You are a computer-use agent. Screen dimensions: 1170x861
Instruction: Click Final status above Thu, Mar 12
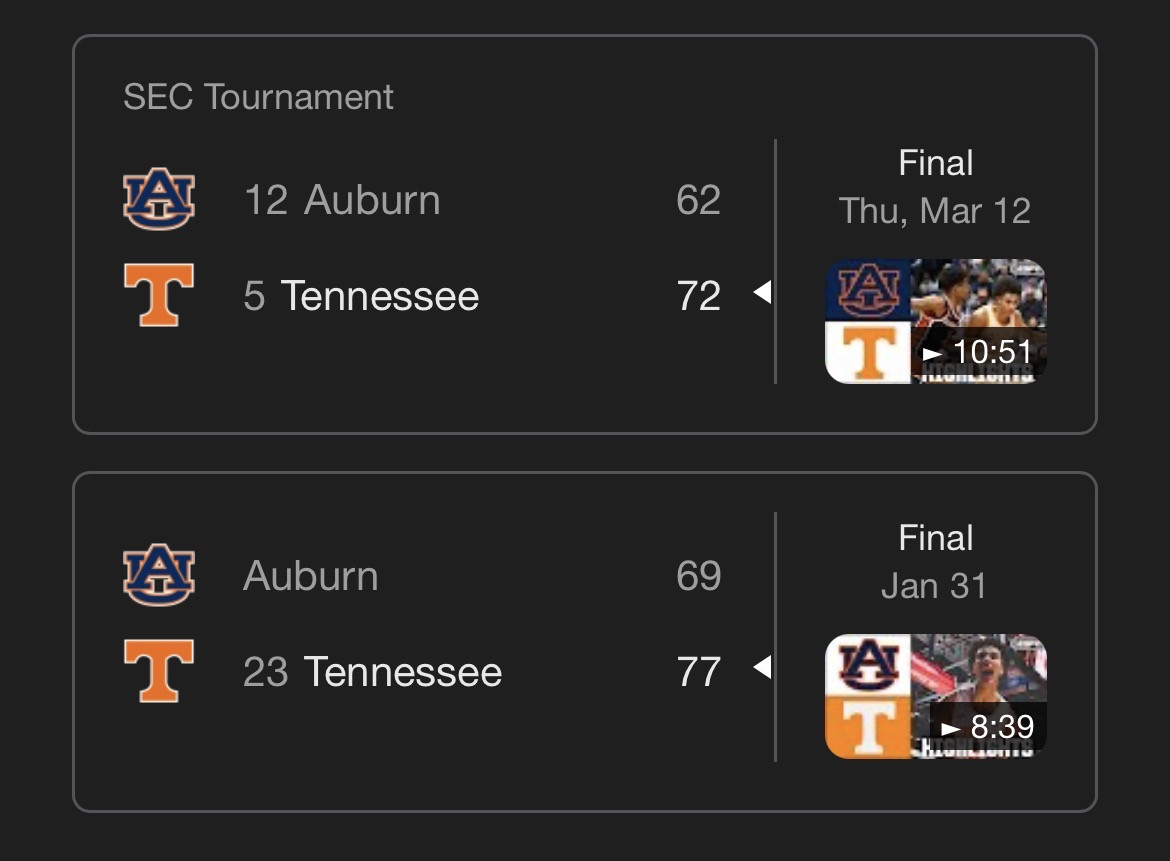coord(936,163)
